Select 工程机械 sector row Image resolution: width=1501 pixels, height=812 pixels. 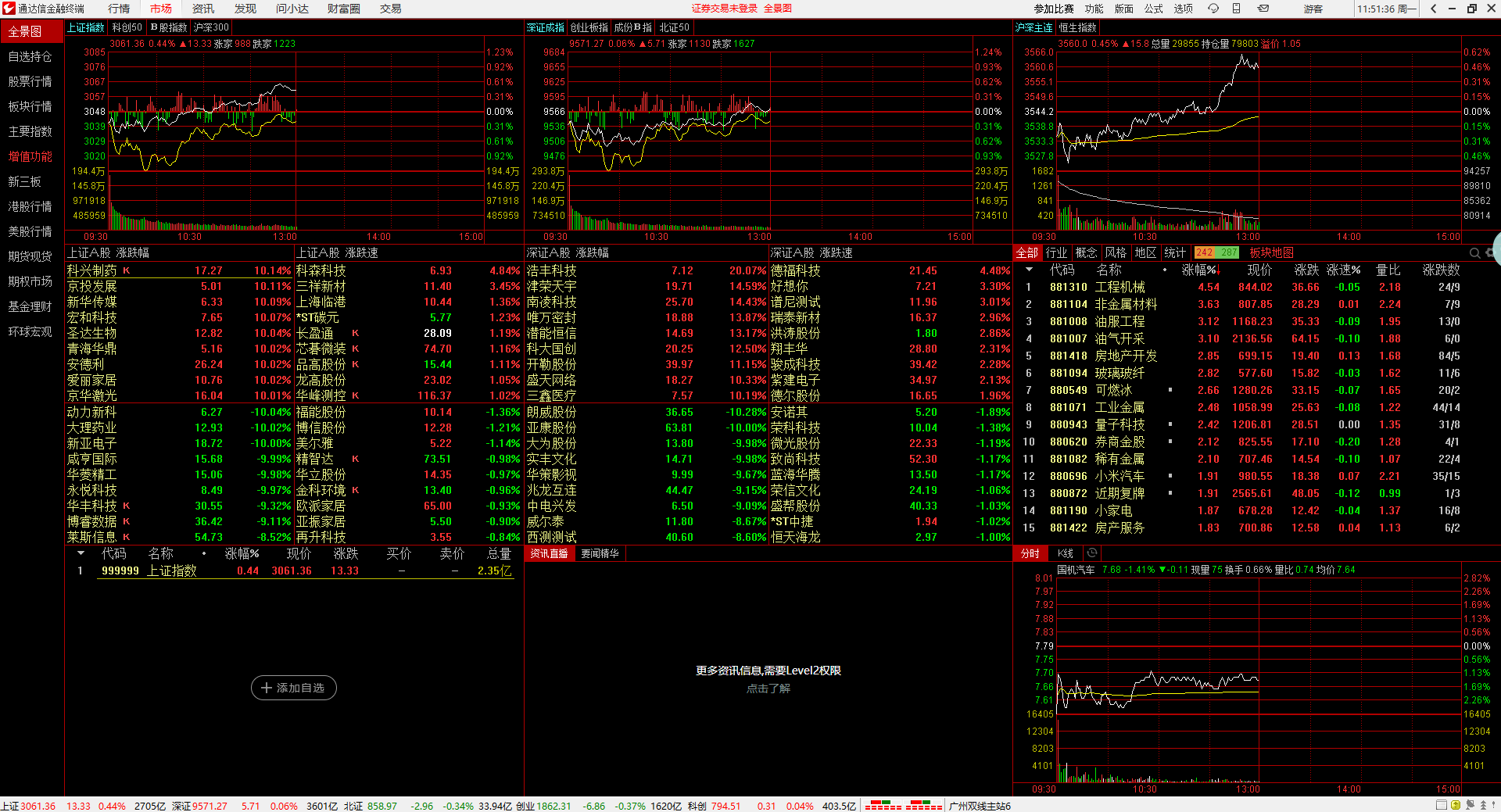tap(1255, 287)
